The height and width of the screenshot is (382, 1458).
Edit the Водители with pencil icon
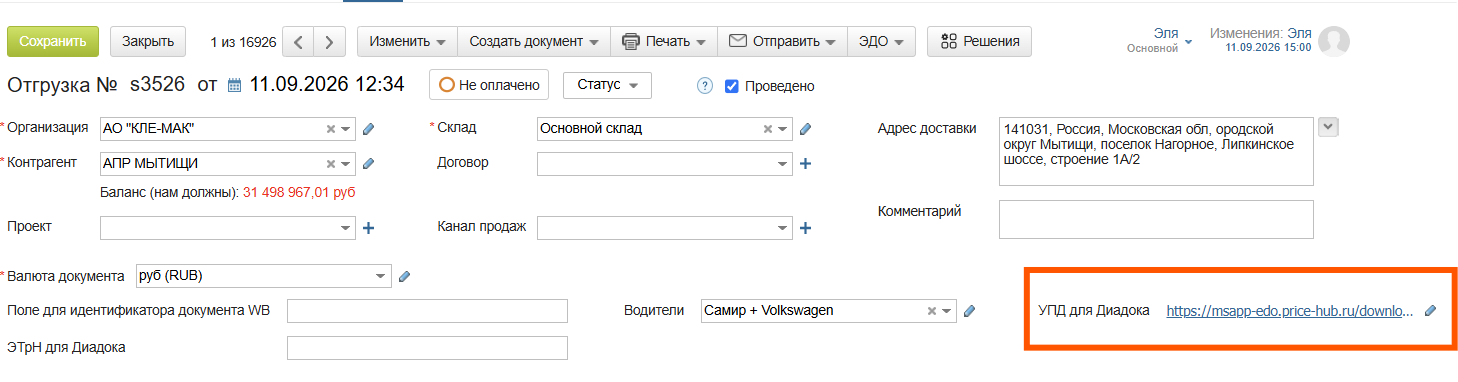point(969,311)
